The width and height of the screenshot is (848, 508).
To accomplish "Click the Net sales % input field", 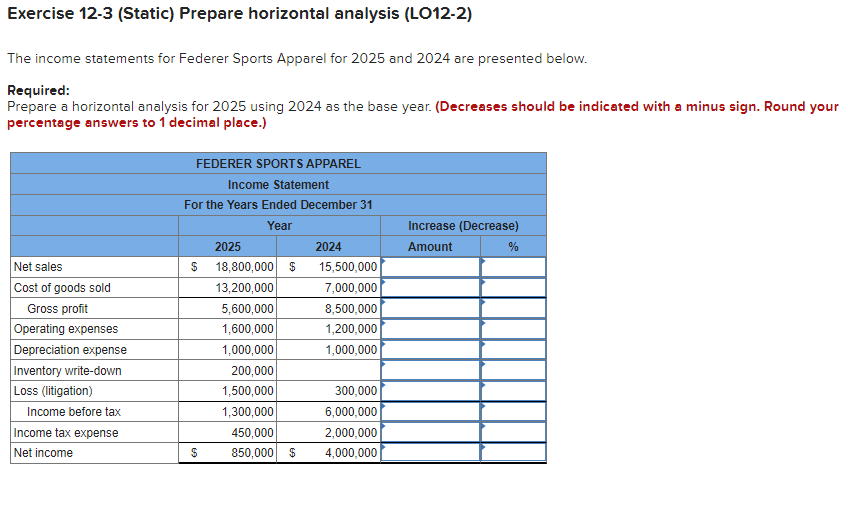I will (x=513, y=267).
